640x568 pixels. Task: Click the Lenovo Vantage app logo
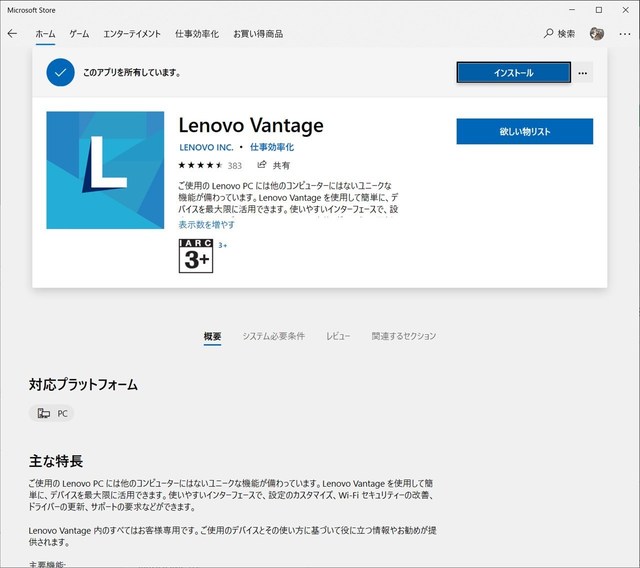(105, 170)
